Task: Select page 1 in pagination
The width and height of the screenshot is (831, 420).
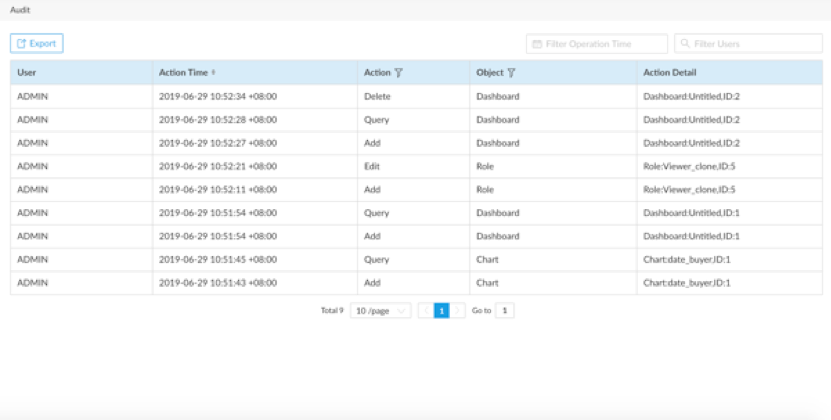Action: 441,311
